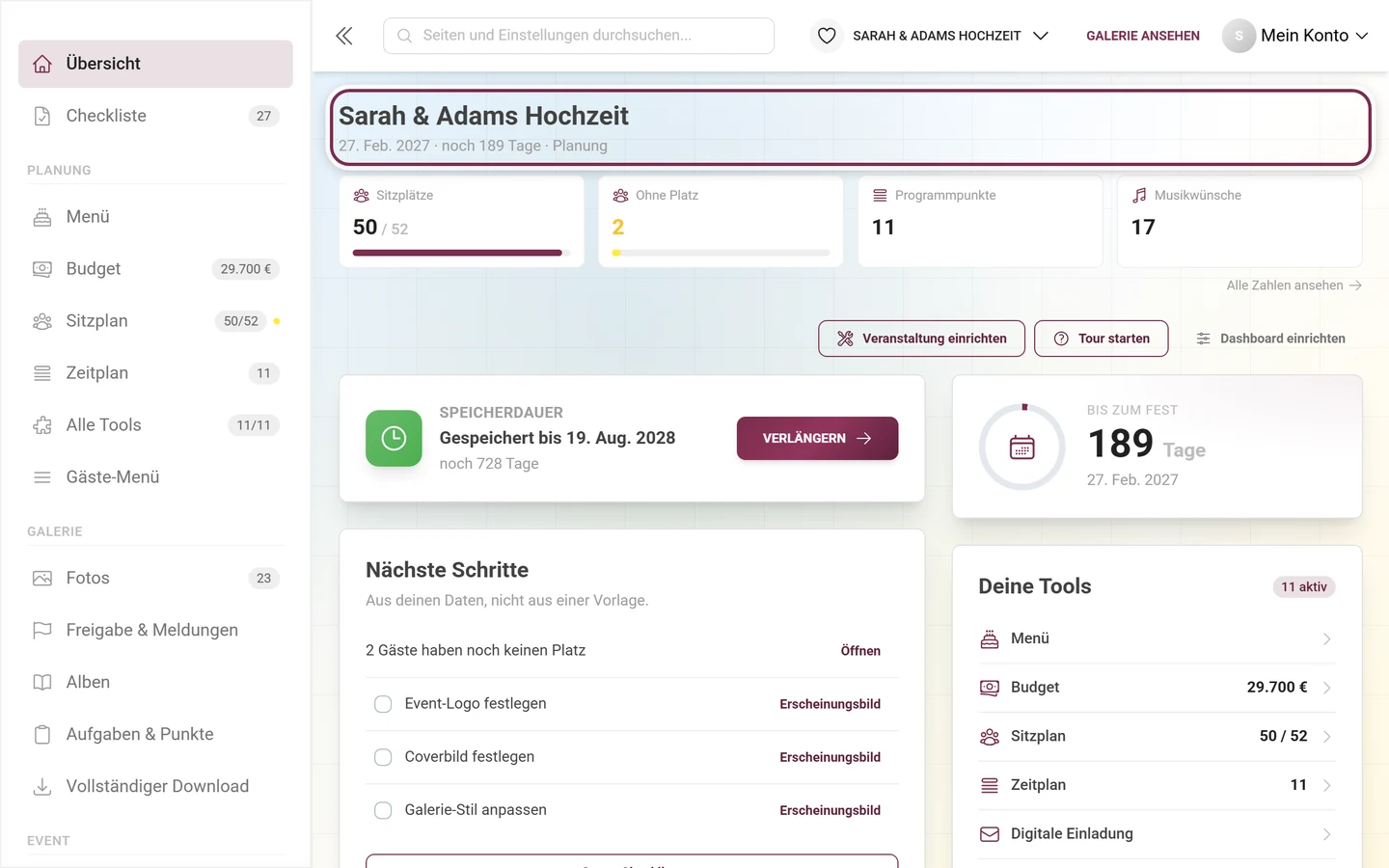Click the green clock storage icon
This screenshot has height=868, width=1389.
pyautogui.click(x=394, y=439)
